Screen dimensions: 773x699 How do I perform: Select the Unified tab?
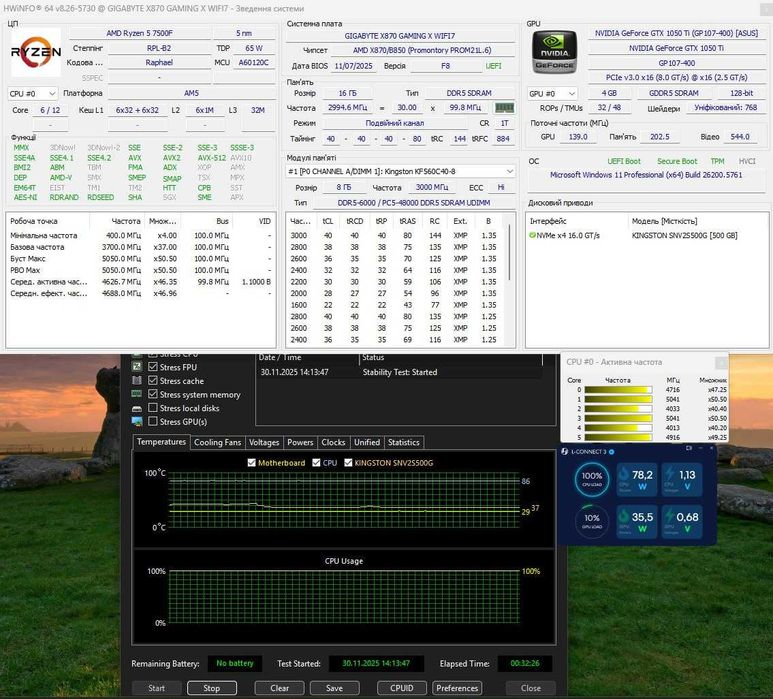pyautogui.click(x=367, y=442)
